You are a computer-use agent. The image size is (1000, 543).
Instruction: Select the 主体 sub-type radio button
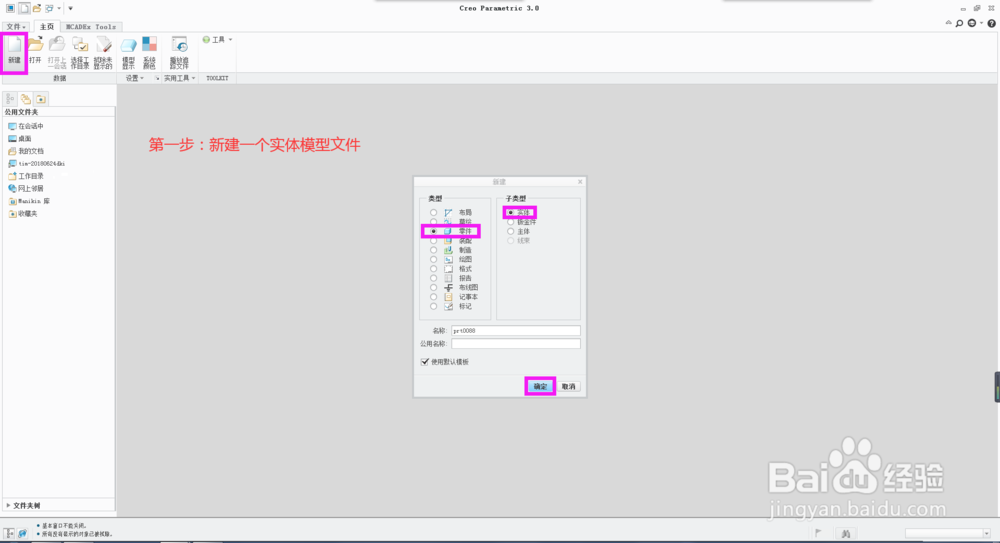point(511,232)
